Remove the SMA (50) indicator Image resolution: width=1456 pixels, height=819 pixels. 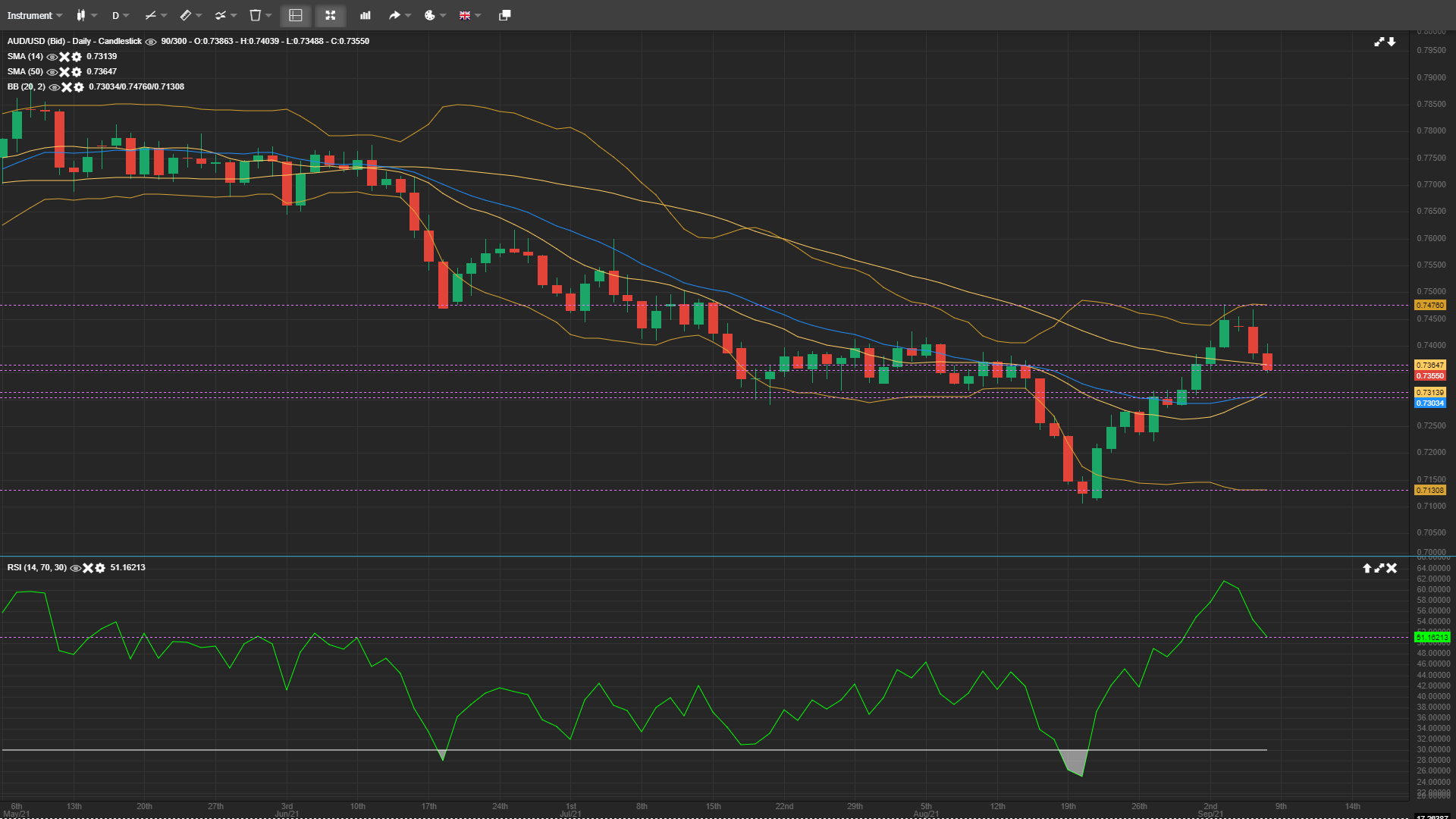tap(64, 72)
